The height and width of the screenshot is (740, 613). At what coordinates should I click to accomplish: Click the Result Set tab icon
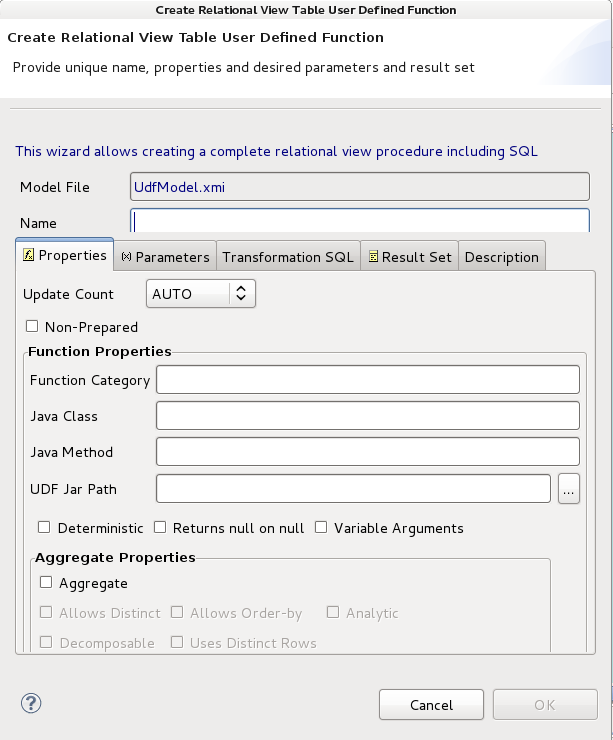pos(374,257)
